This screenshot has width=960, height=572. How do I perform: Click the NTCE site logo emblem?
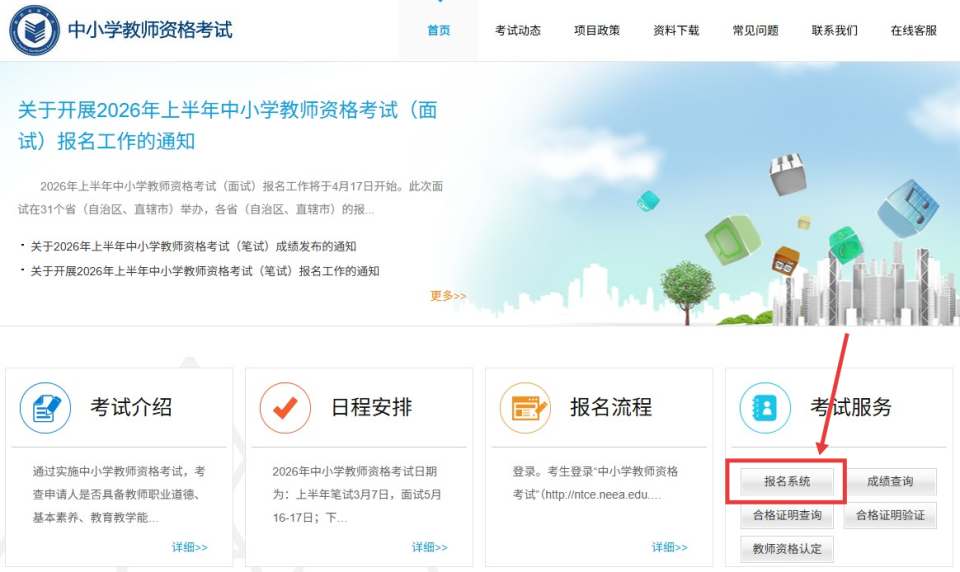[34, 30]
